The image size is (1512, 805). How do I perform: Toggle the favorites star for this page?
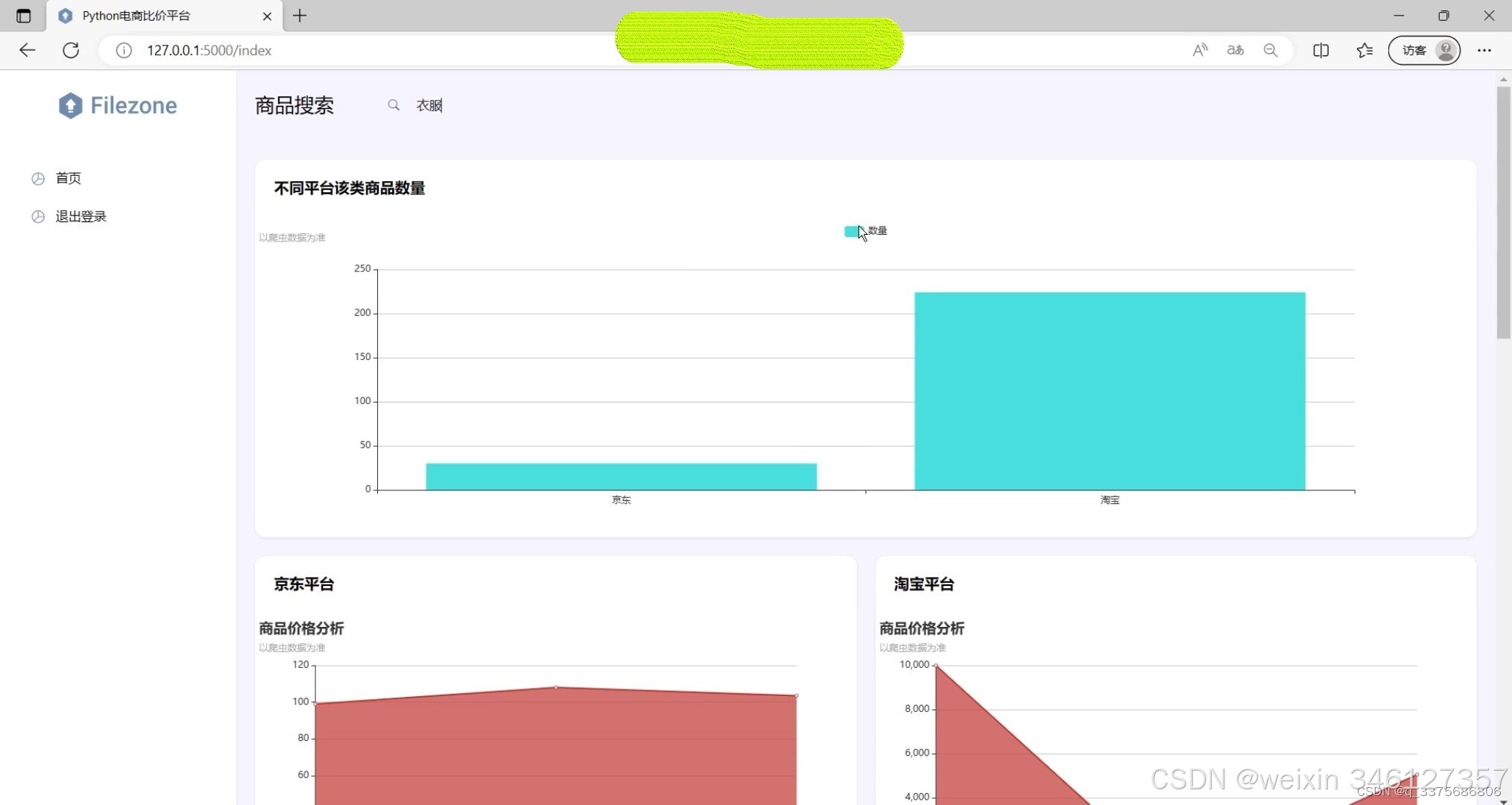pos(1364,50)
